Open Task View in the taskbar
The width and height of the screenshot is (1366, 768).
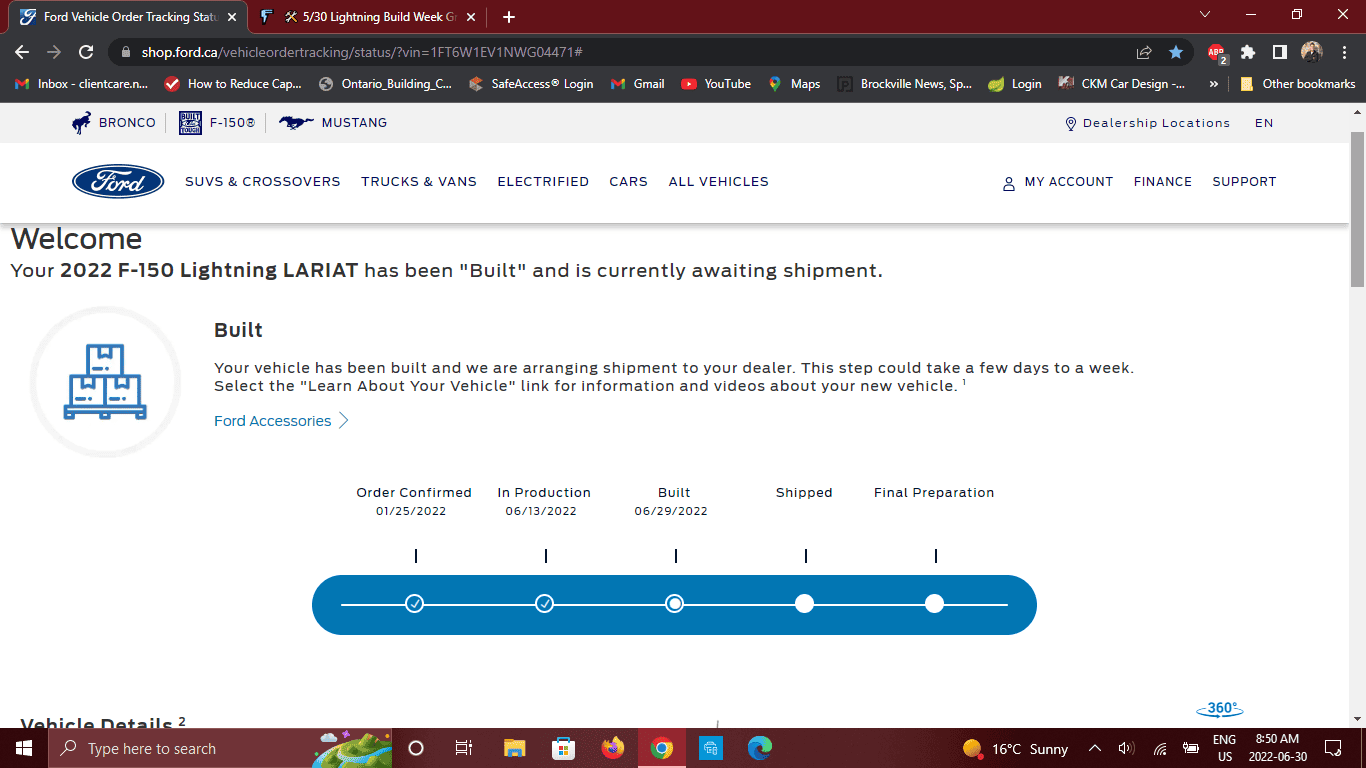(x=464, y=748)
